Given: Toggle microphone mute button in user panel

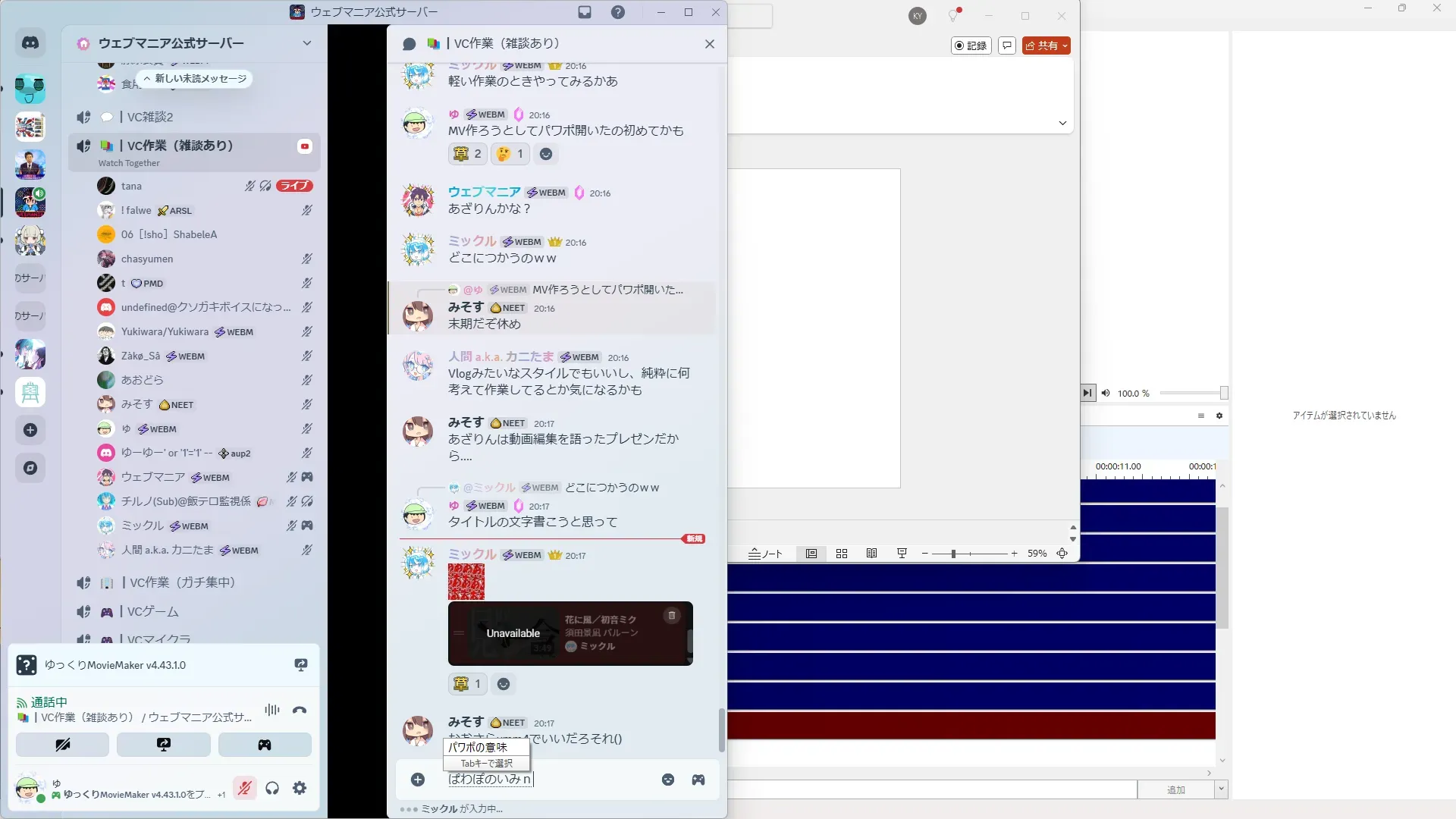Looking at the screenshot, I should point(244,789).
